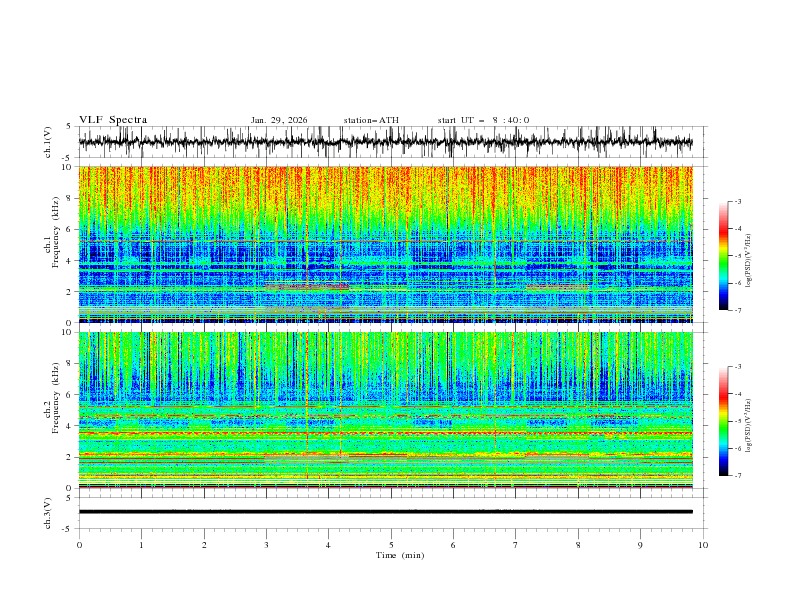Click the time axis tick "2"
Screen dimensions: 792x612
(204, 545)
